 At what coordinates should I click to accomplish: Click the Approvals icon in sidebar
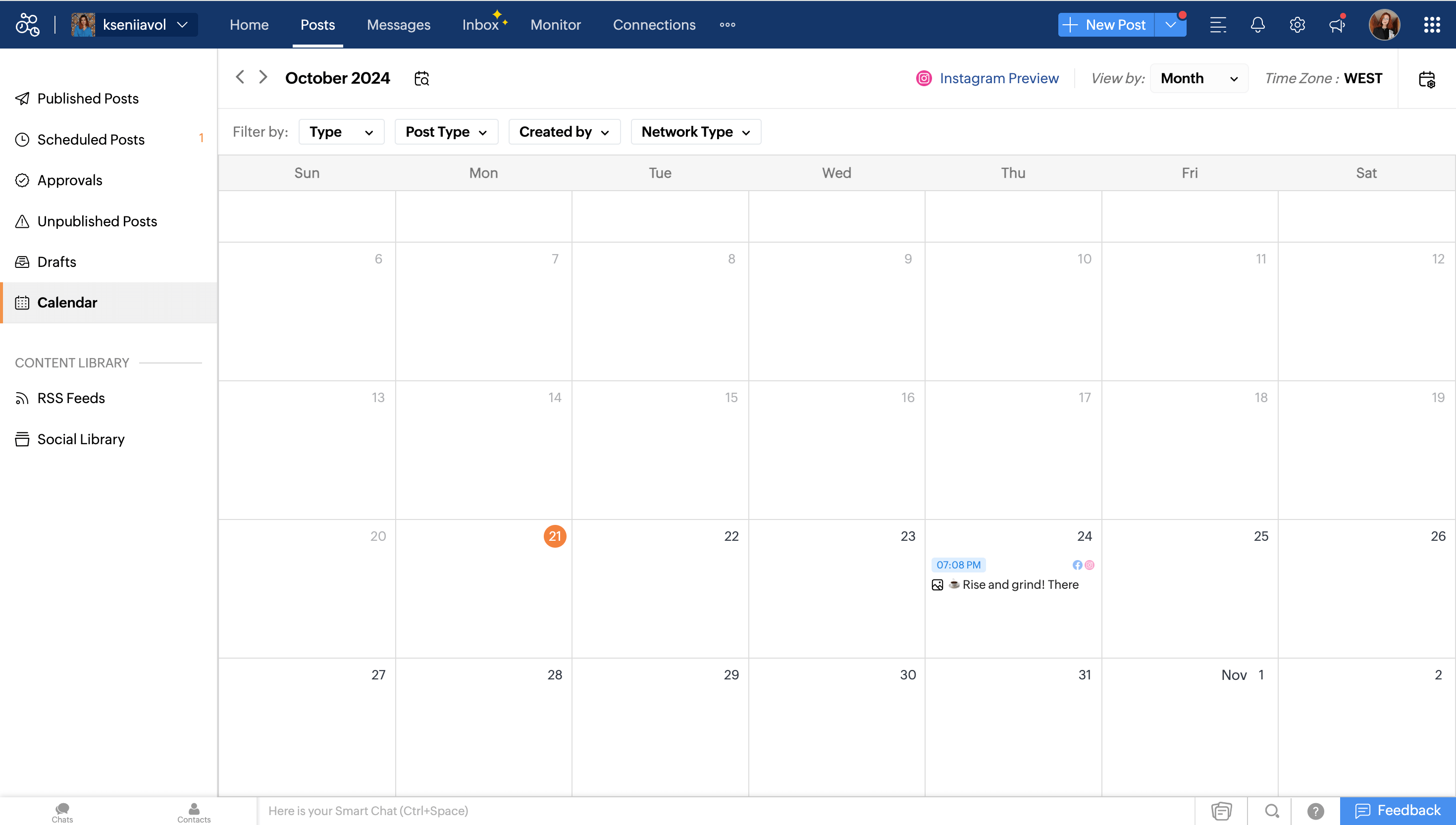pyautogui.click(x=22, y=180)
